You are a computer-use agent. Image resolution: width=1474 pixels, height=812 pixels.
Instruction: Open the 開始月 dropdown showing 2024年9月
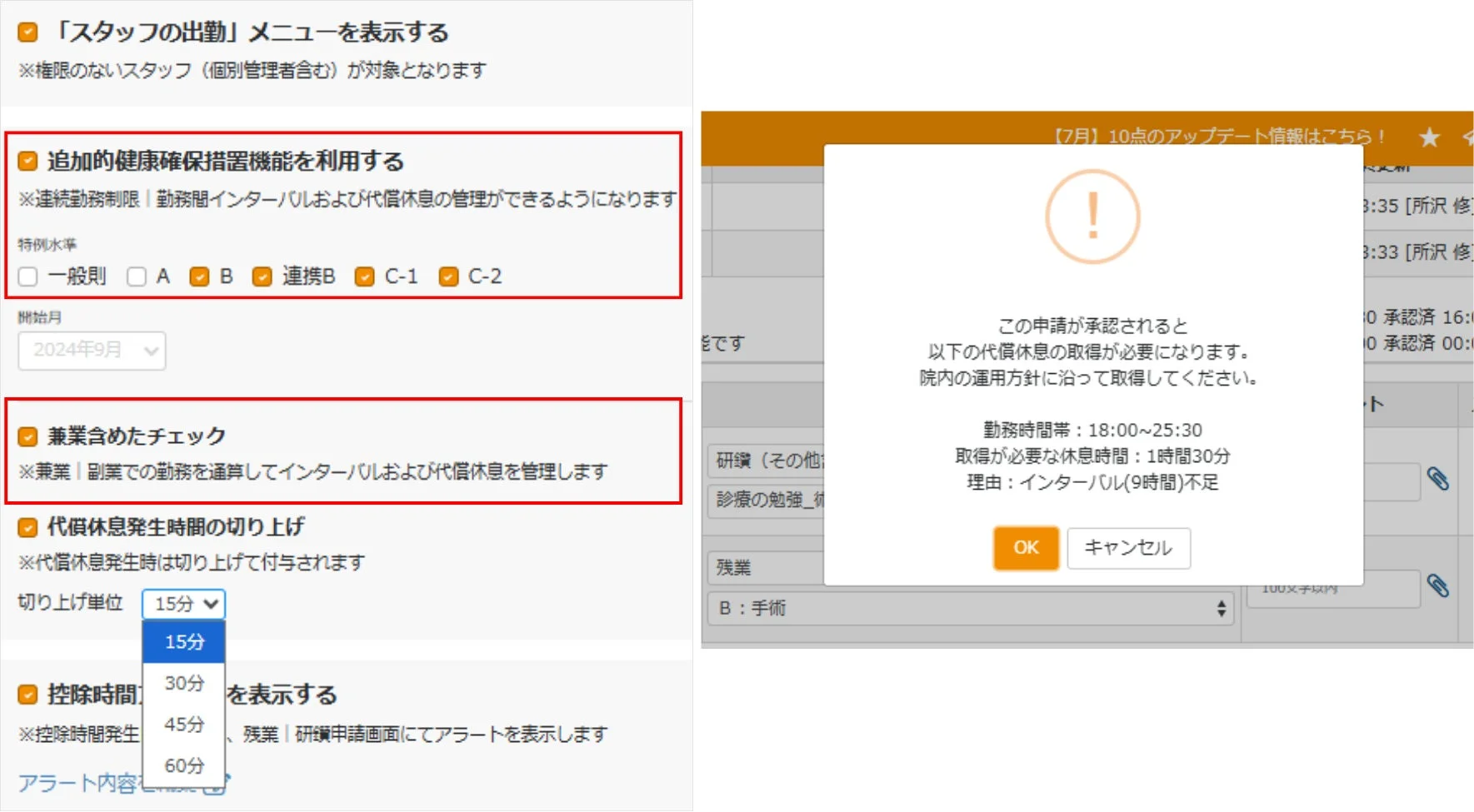point(91,350)
